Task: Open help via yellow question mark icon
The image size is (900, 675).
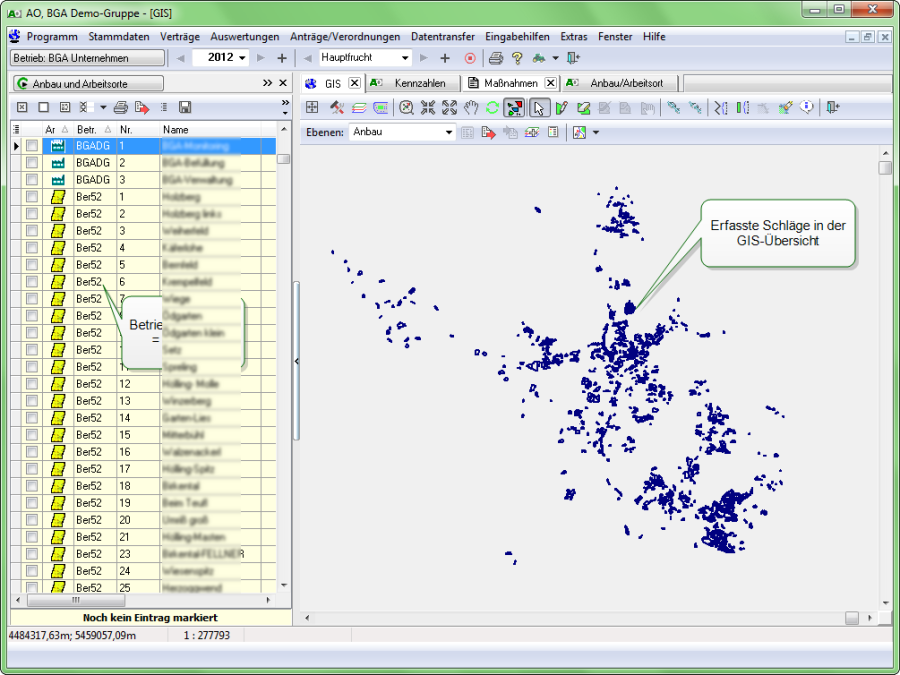Action: [517, 58]
